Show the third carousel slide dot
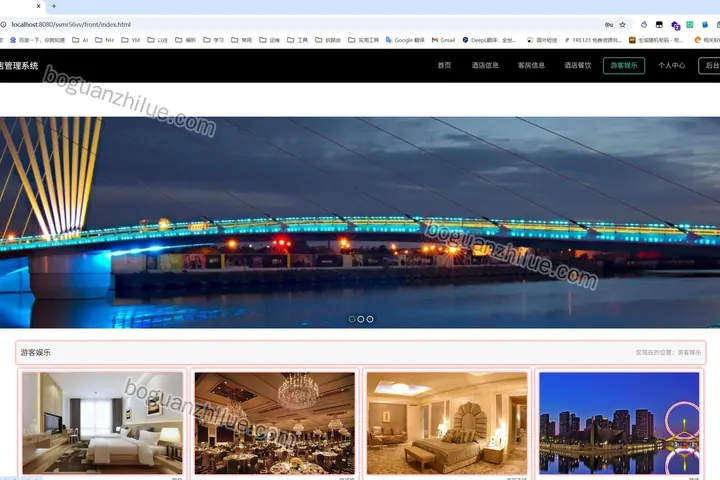The width and height of the screenshot is (720, 480). pyautogui.click(x=370, y=319)
